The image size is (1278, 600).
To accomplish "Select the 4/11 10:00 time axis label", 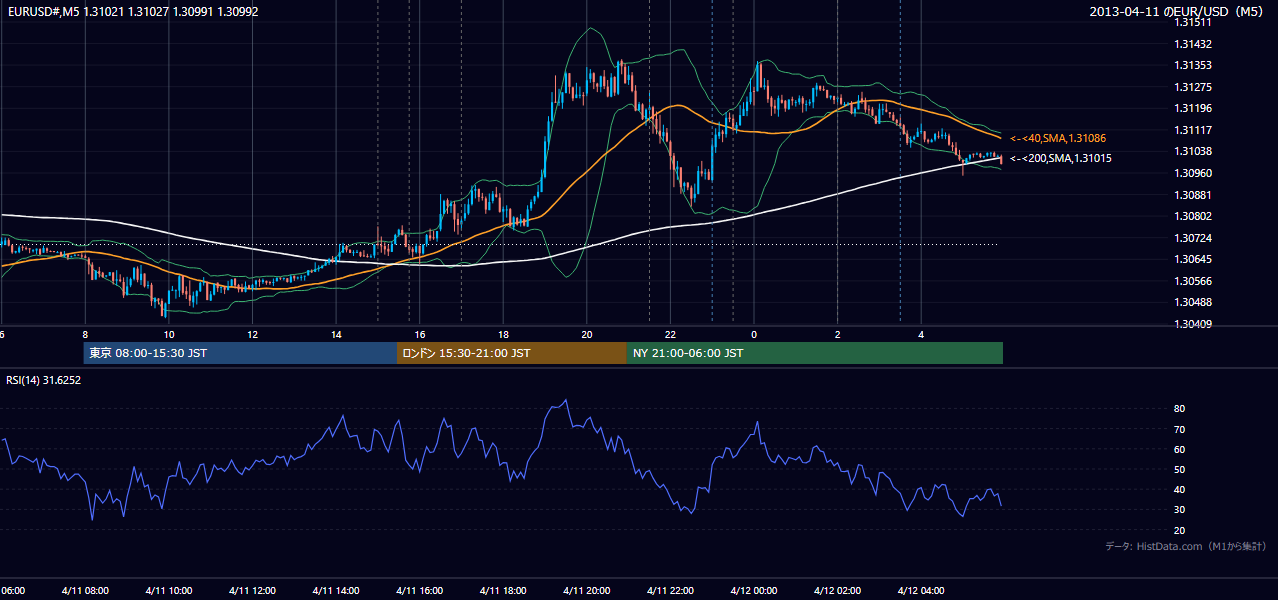I will [x=168, y=590].
